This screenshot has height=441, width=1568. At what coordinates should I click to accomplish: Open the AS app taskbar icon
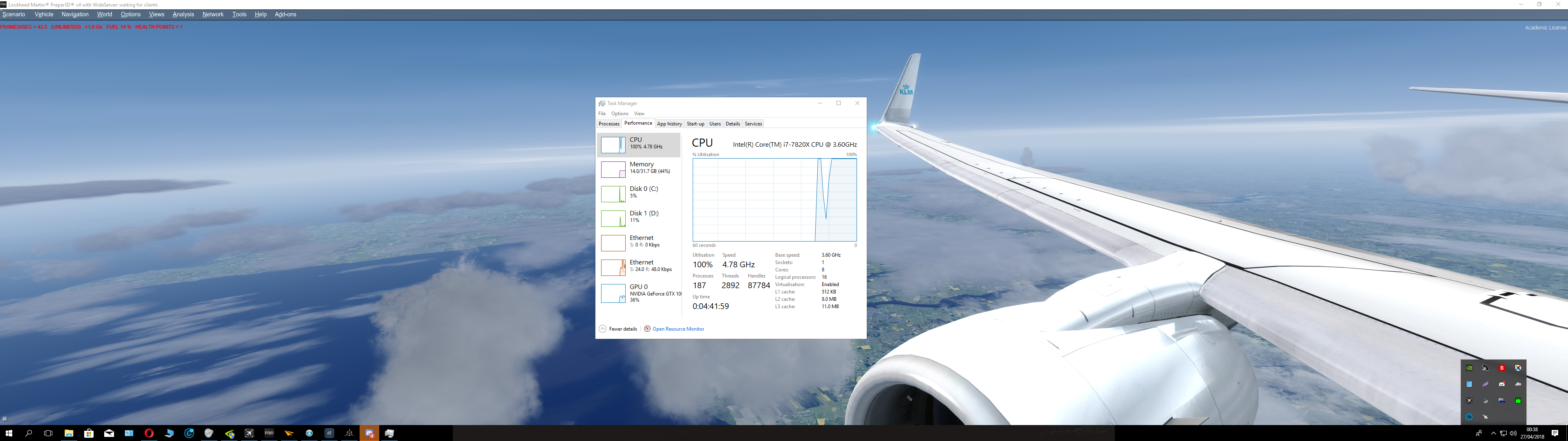(329, 433)
